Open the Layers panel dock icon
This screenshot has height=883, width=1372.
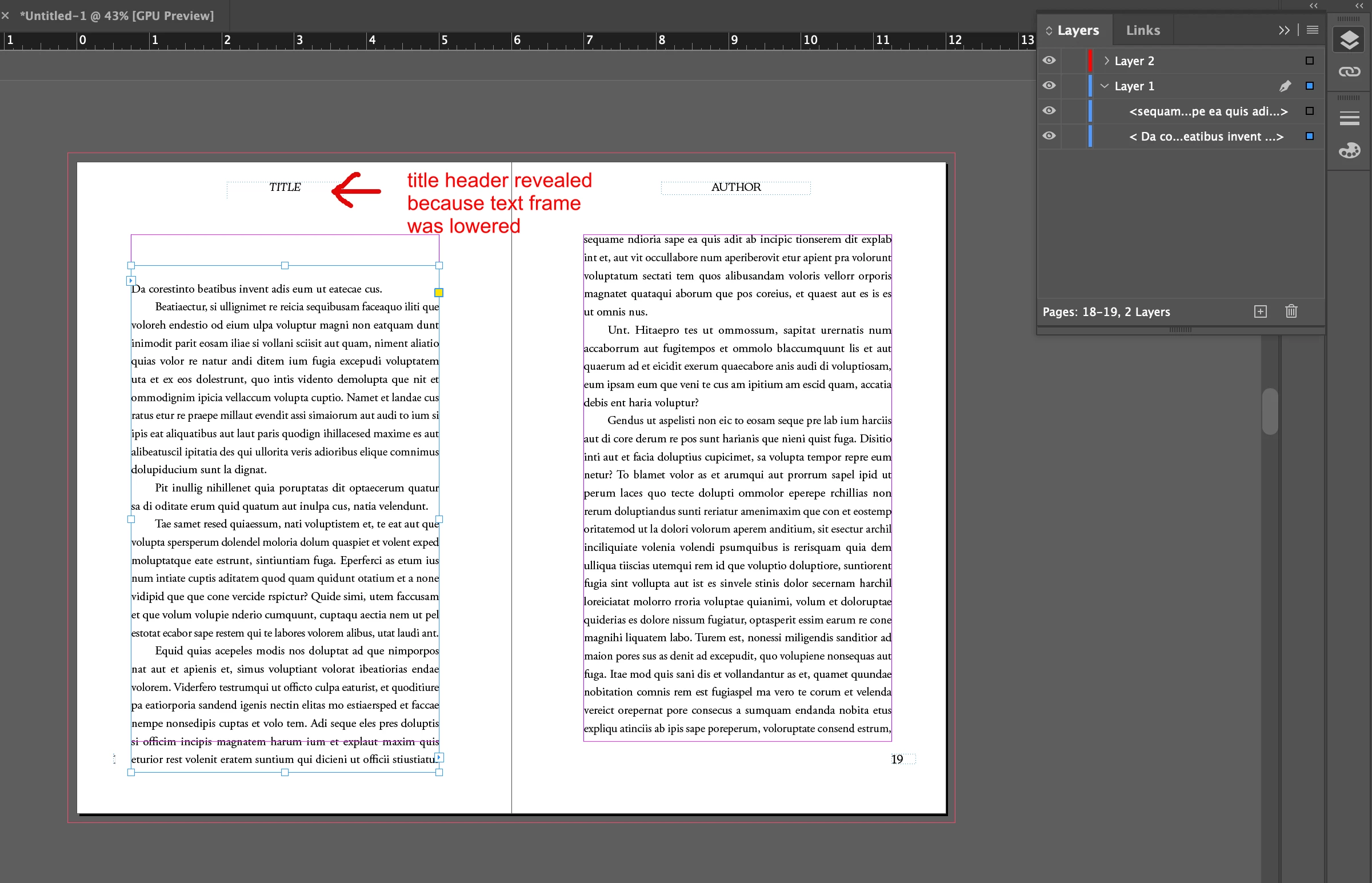click(x=1349, y=41)
